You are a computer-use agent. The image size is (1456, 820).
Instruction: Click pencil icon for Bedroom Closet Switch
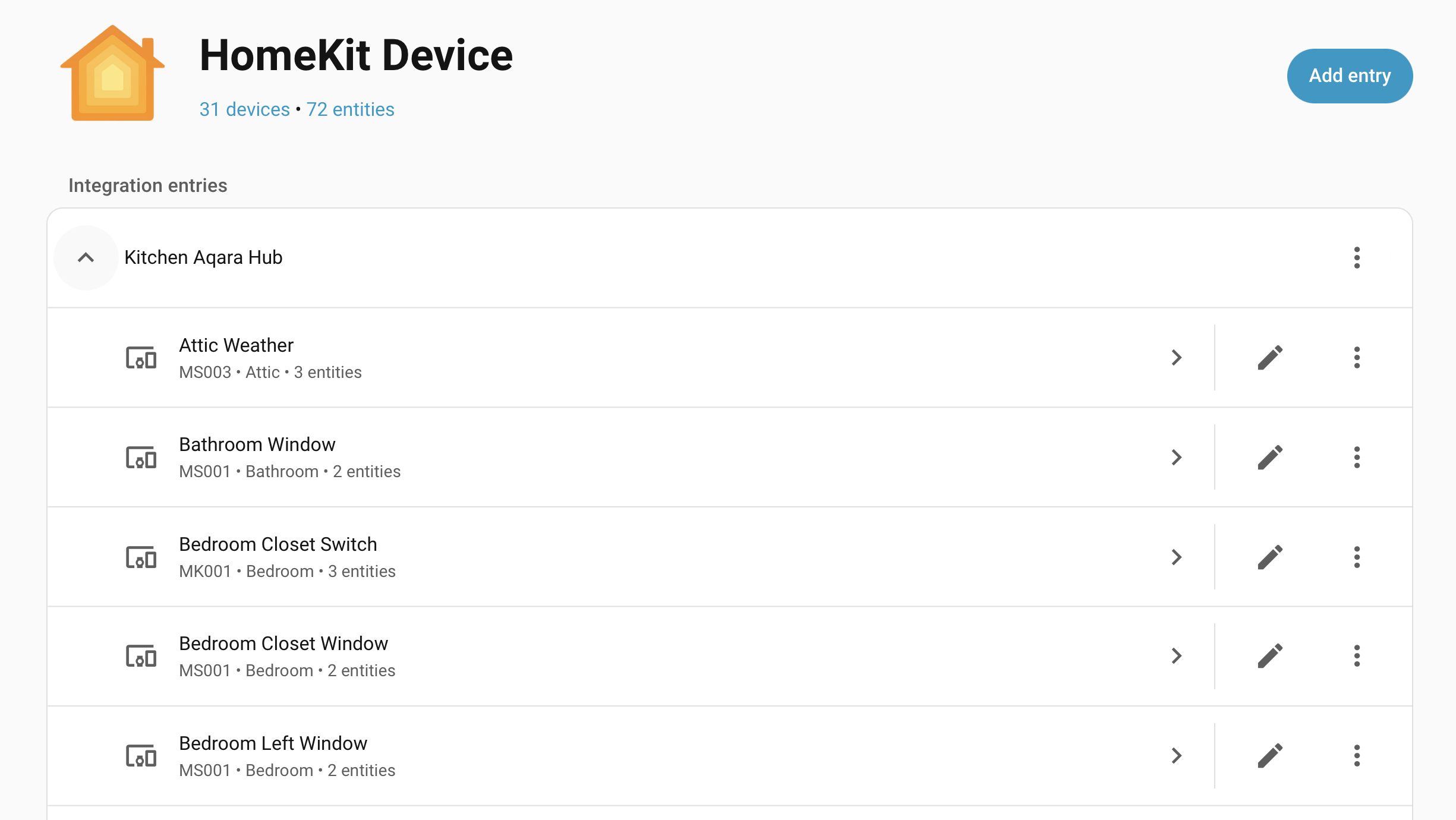pos(1270,557)
